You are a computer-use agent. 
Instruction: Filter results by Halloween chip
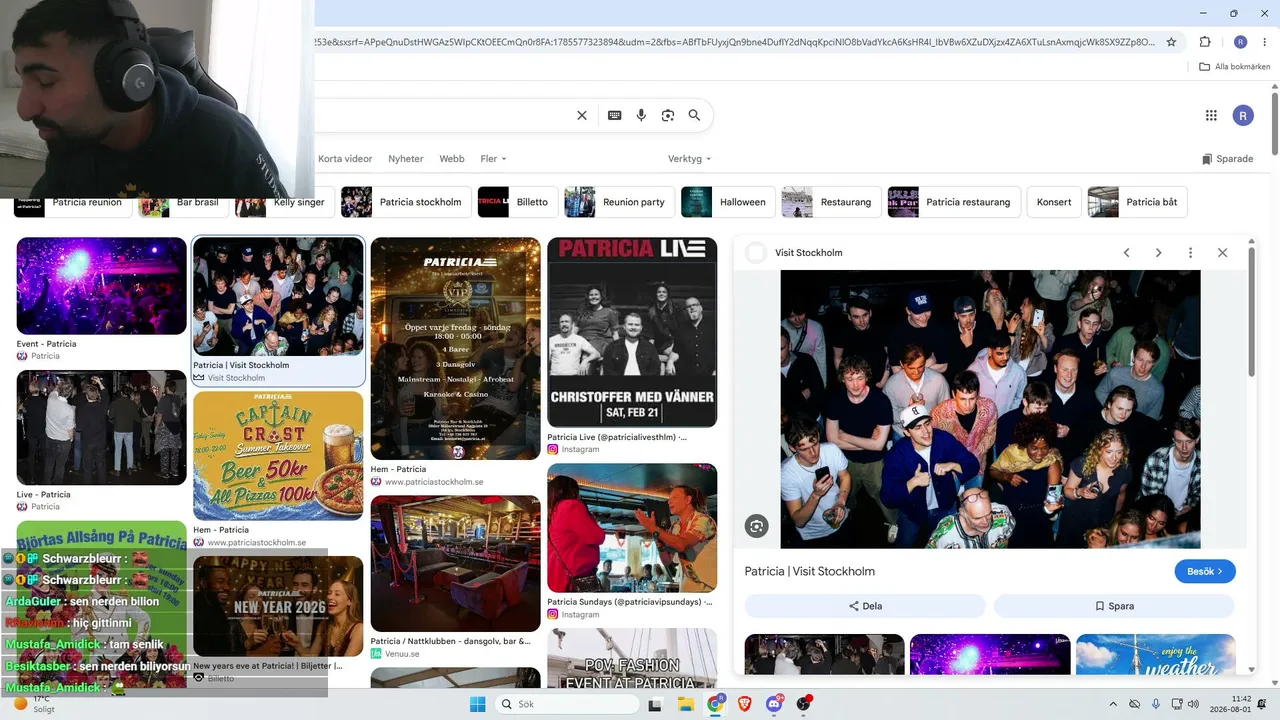coord(728,202)
